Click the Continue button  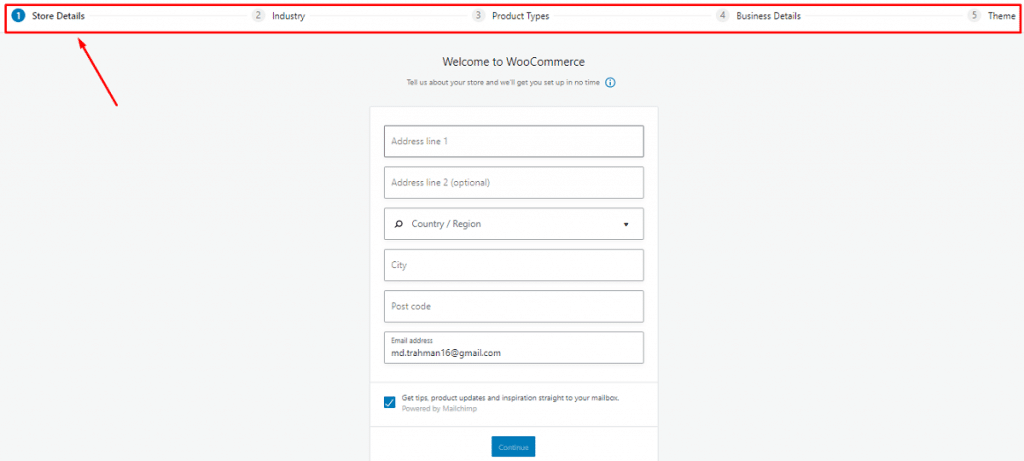pos(513,447)
